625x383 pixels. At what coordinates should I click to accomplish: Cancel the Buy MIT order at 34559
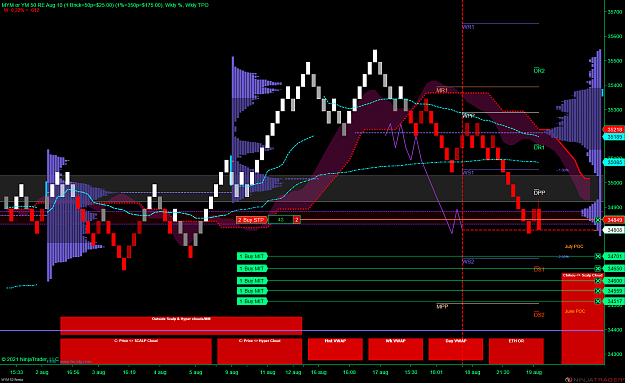tap(597, 291)
